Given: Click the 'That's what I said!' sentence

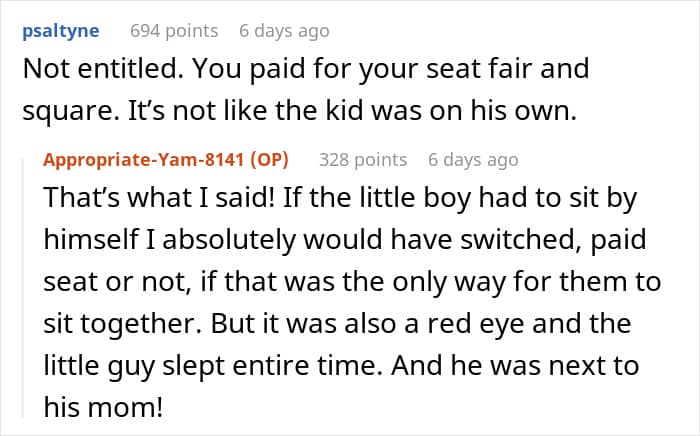Looking at the screenshot, I should pyautogui.click(x=158, y=198).
